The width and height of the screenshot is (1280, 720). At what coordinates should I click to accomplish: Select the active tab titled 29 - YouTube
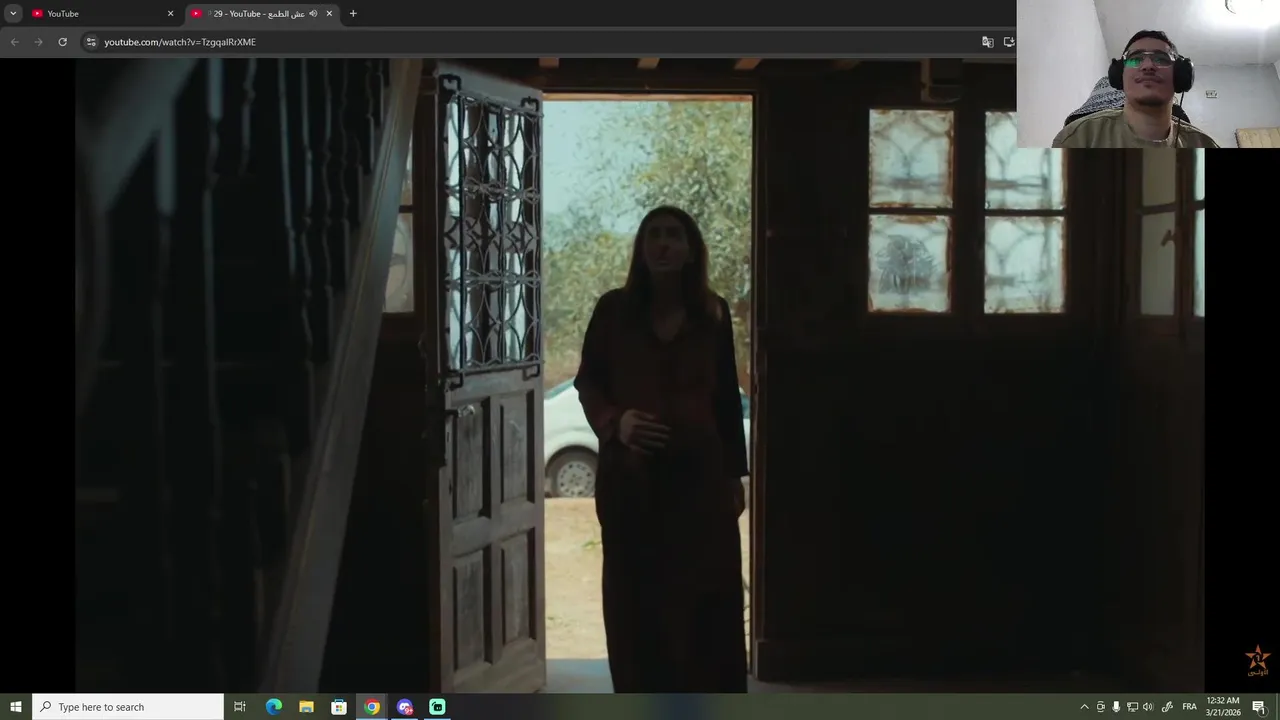pyautogui.click(x=263, y=13)
